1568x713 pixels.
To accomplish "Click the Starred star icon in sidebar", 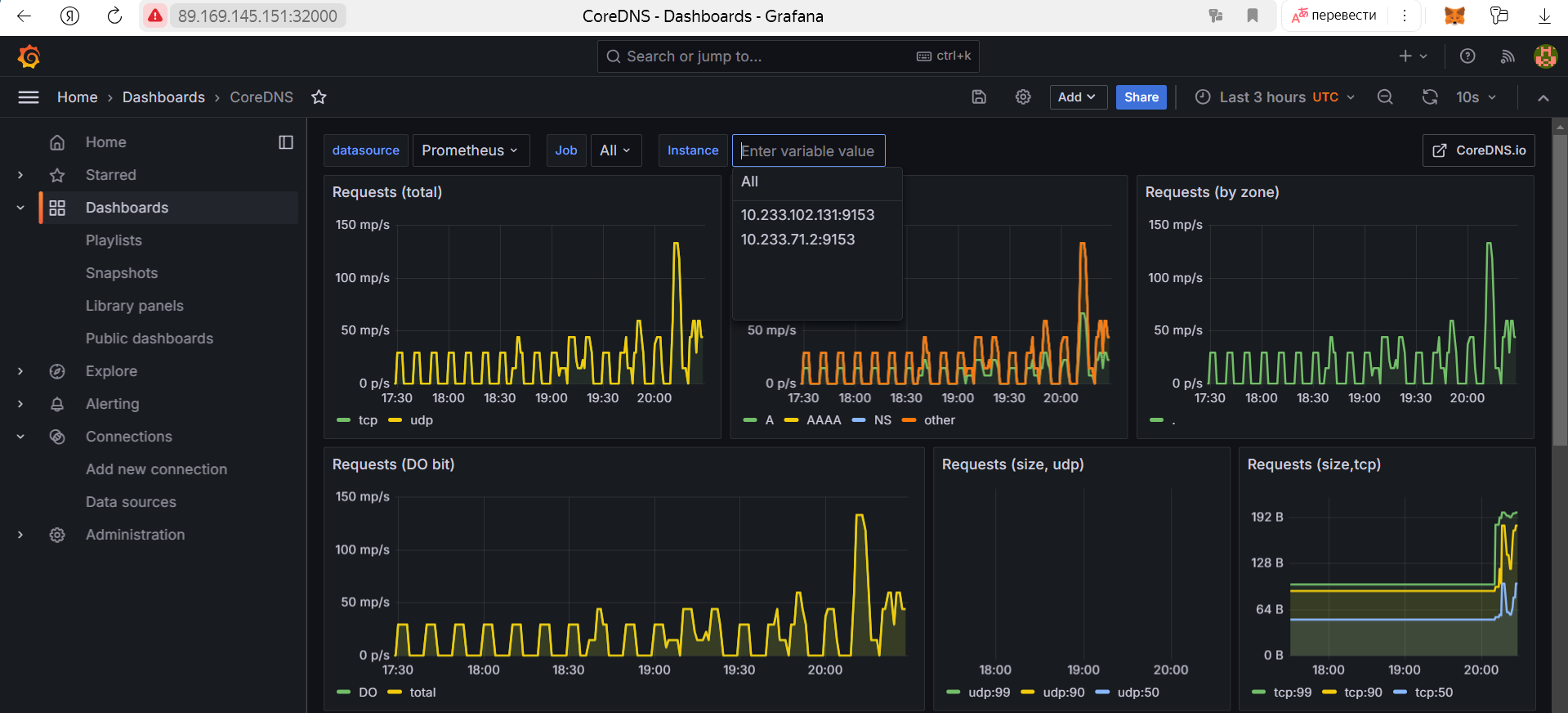I will tap(57, 175).
